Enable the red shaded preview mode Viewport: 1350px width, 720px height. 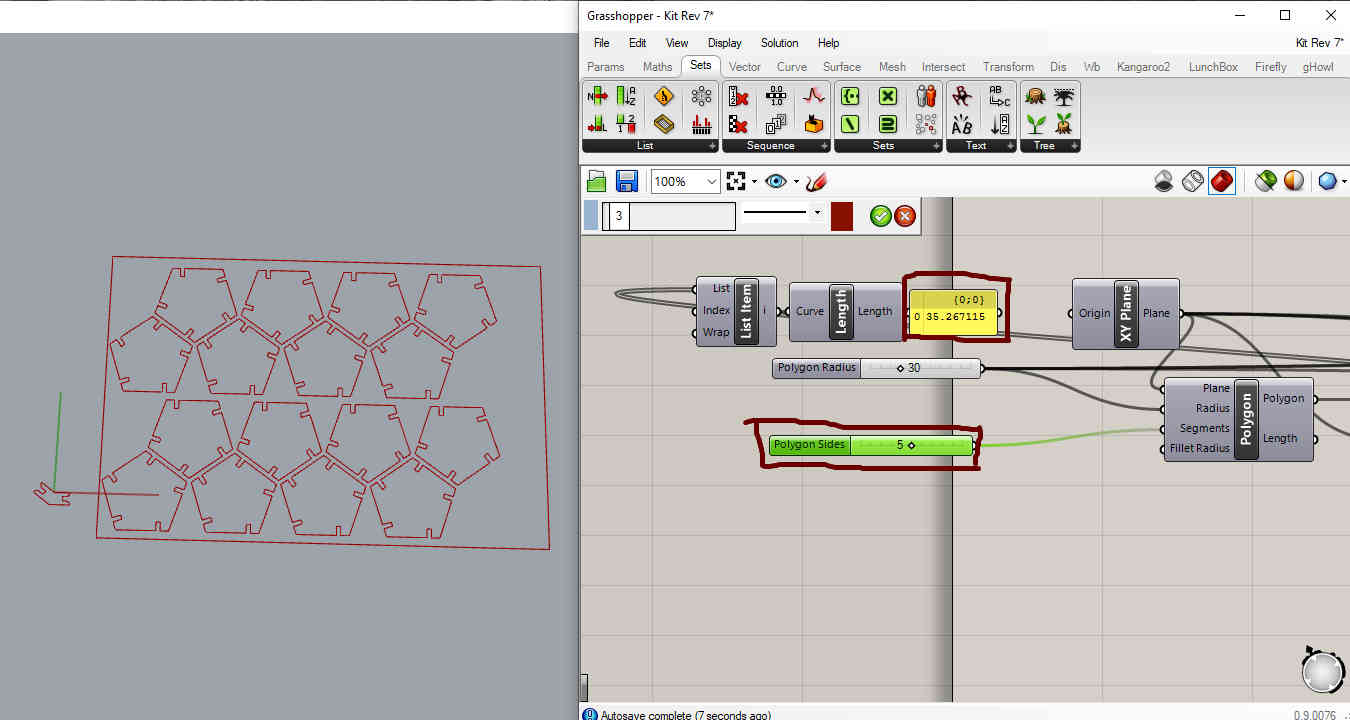(x=1222, y=181)
